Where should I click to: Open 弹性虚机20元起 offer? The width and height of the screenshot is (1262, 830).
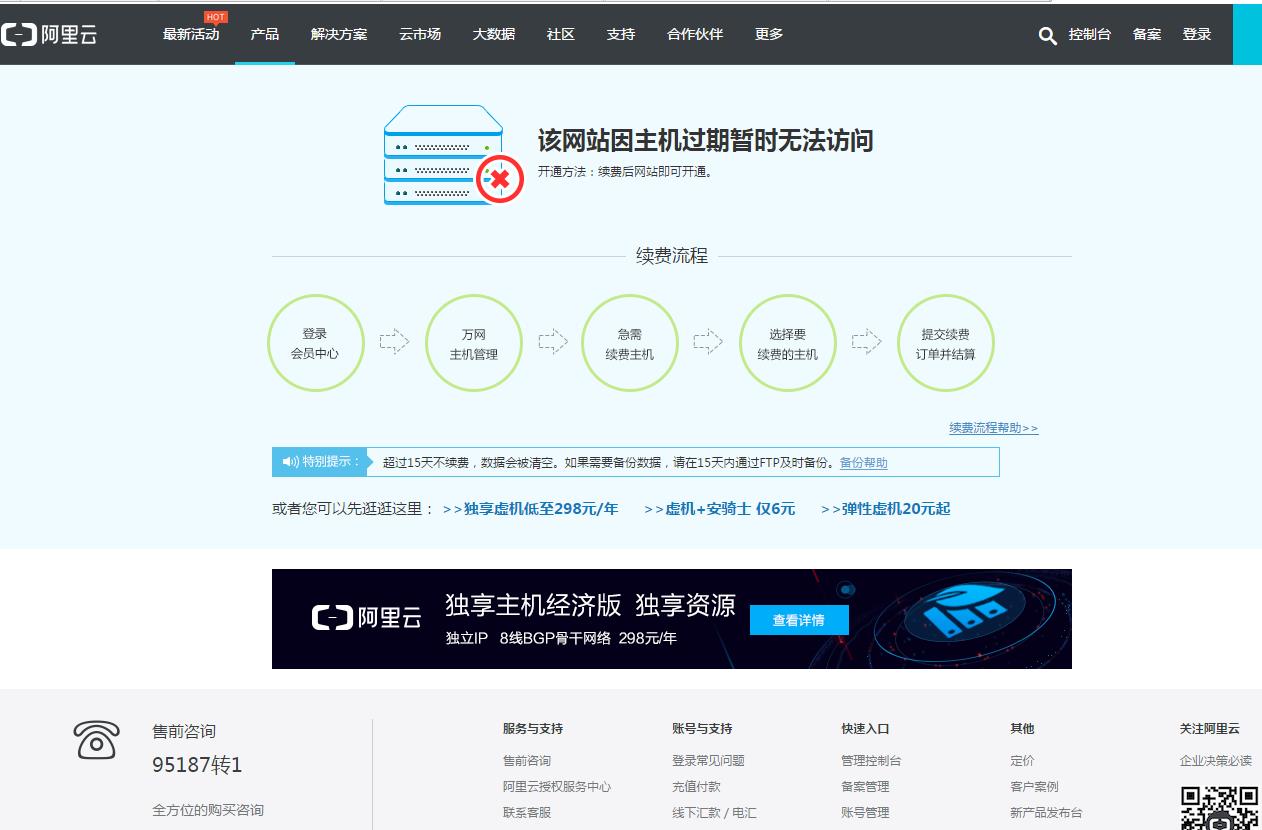(885, 509)
